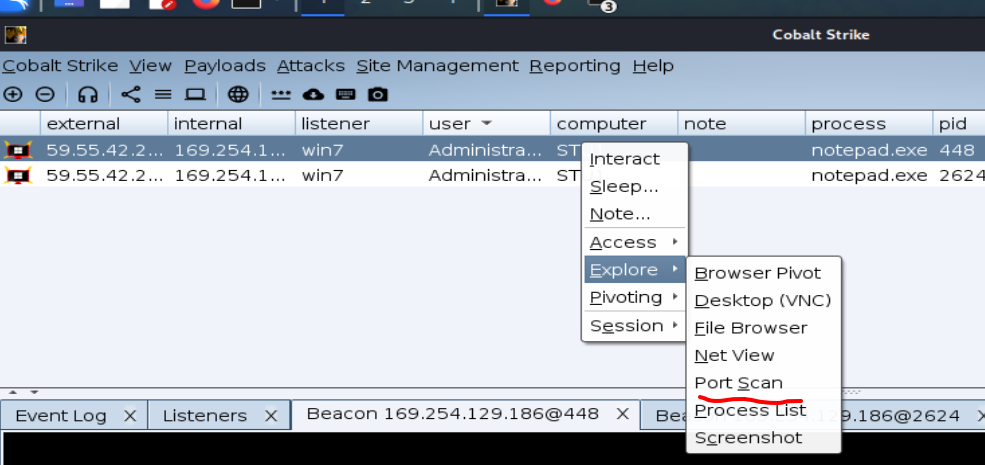985x465 pixels.
Task: Sort by the listener column header
Action: coord(359,124)
